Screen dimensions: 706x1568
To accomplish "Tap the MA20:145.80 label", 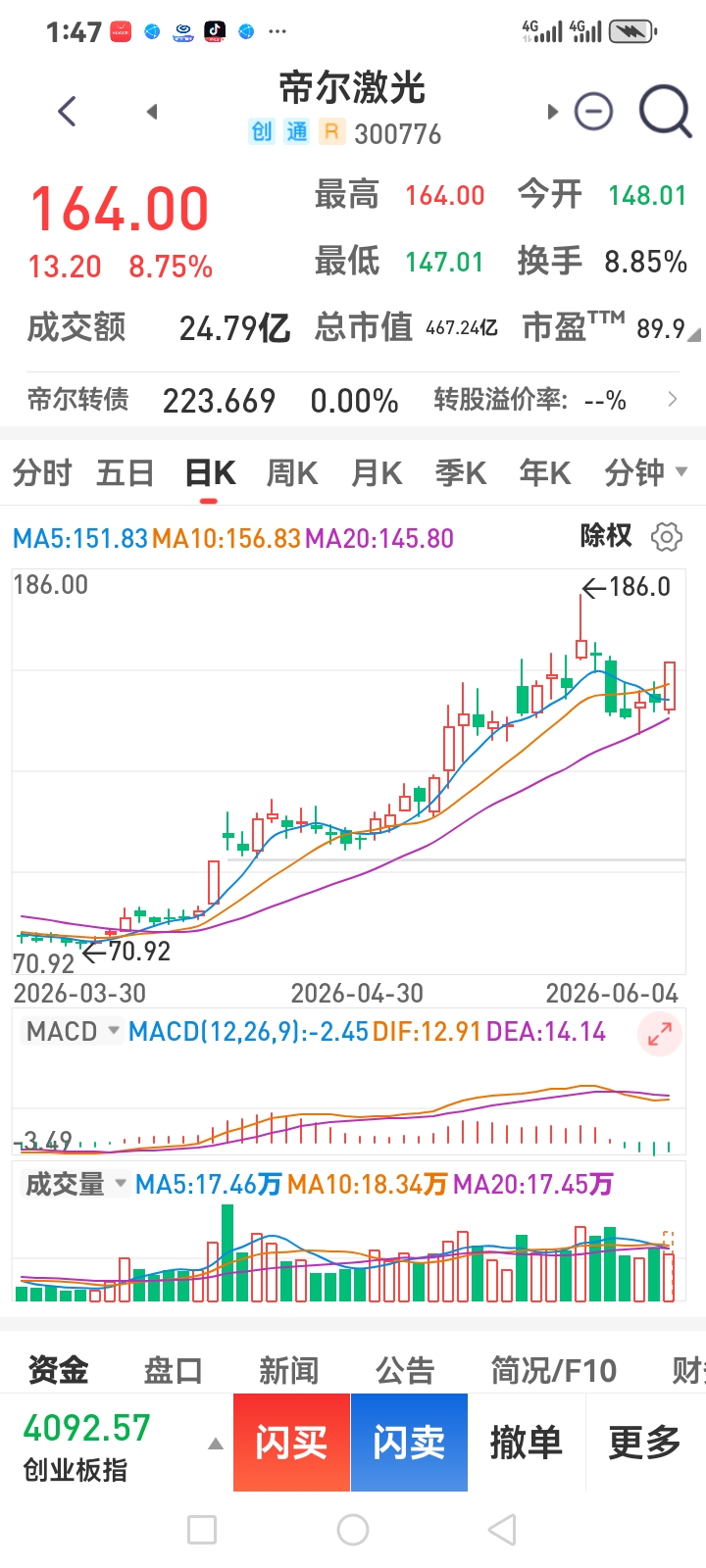I will pyautogui.click(x=379, y=538).
